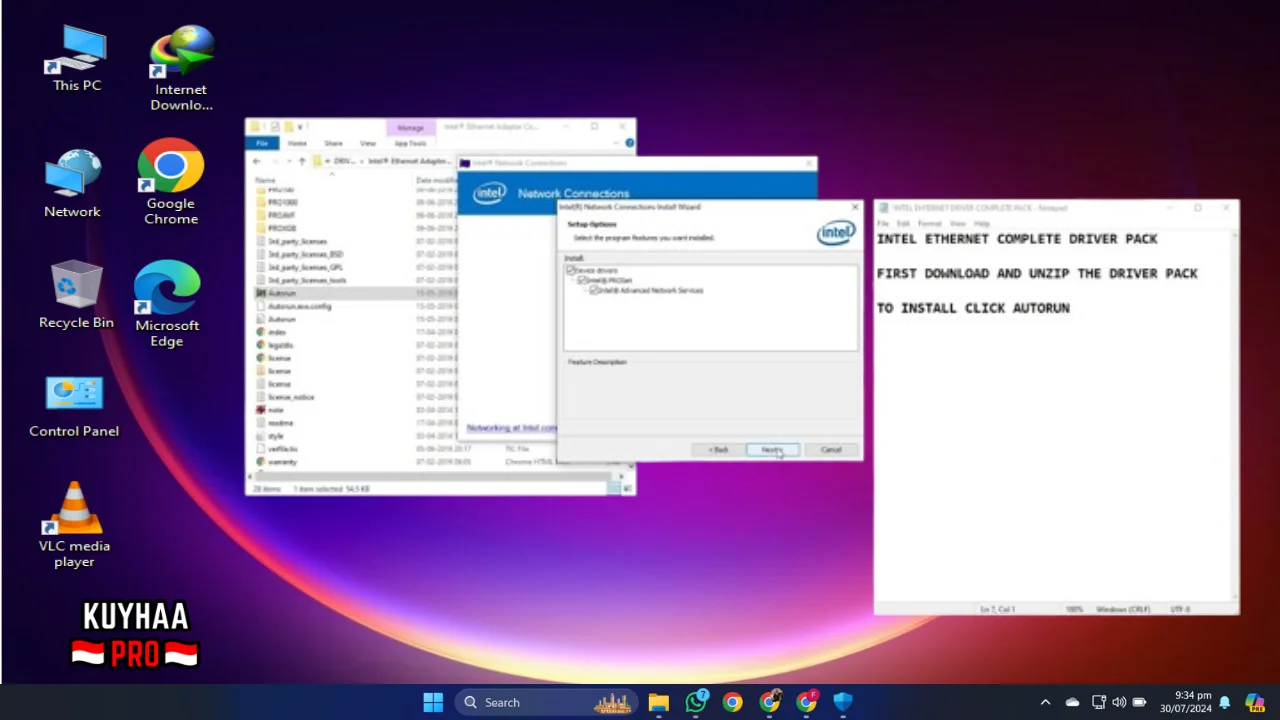Image resolution: width=1280 pixels, height=720 pixels.
Task: Show hidden icons chevron in system tray
Action: coord(1045,702)
